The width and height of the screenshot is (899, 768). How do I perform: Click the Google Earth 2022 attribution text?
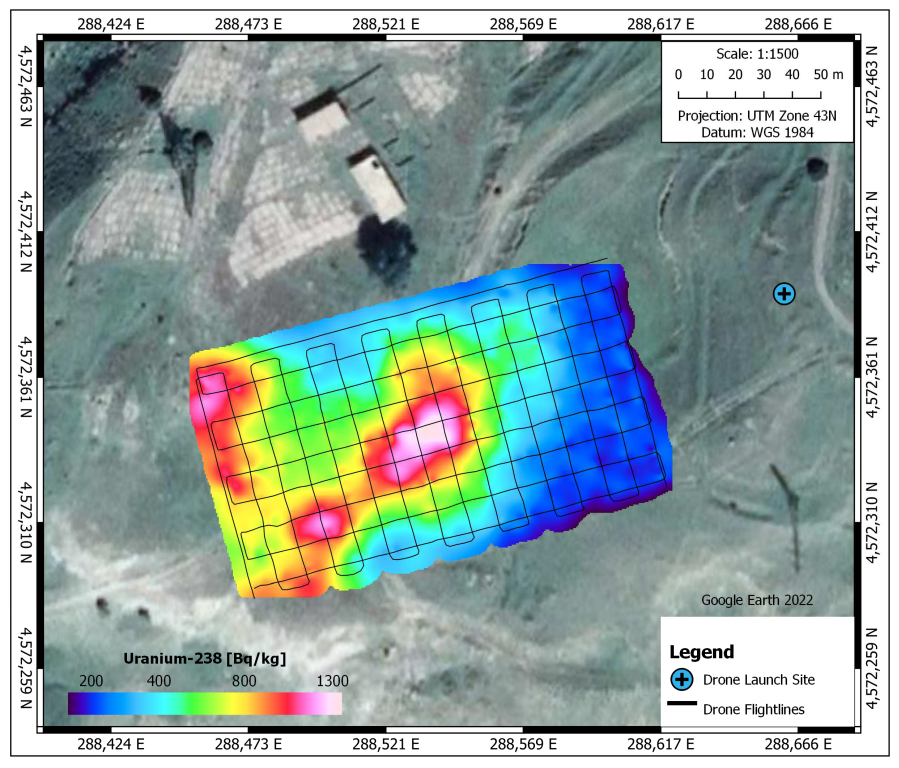coord(757,600)
